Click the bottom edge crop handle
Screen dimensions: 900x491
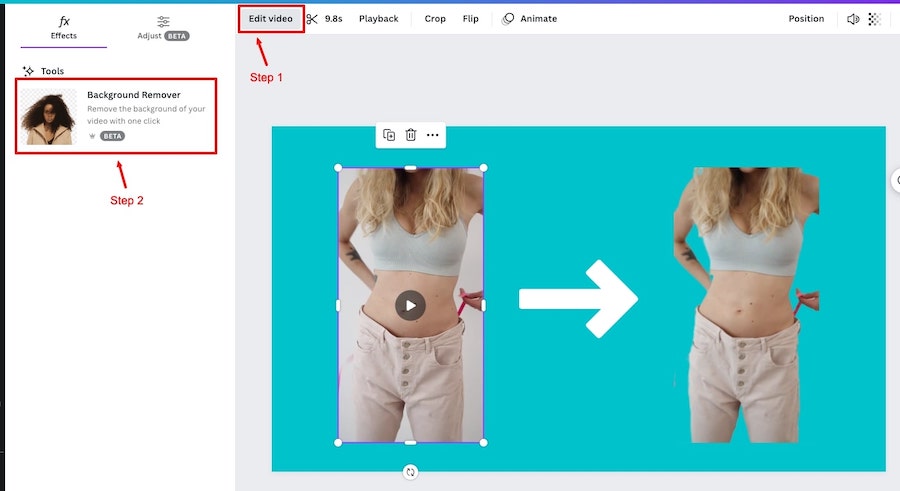pyautogui.click(x=410, y=442)
